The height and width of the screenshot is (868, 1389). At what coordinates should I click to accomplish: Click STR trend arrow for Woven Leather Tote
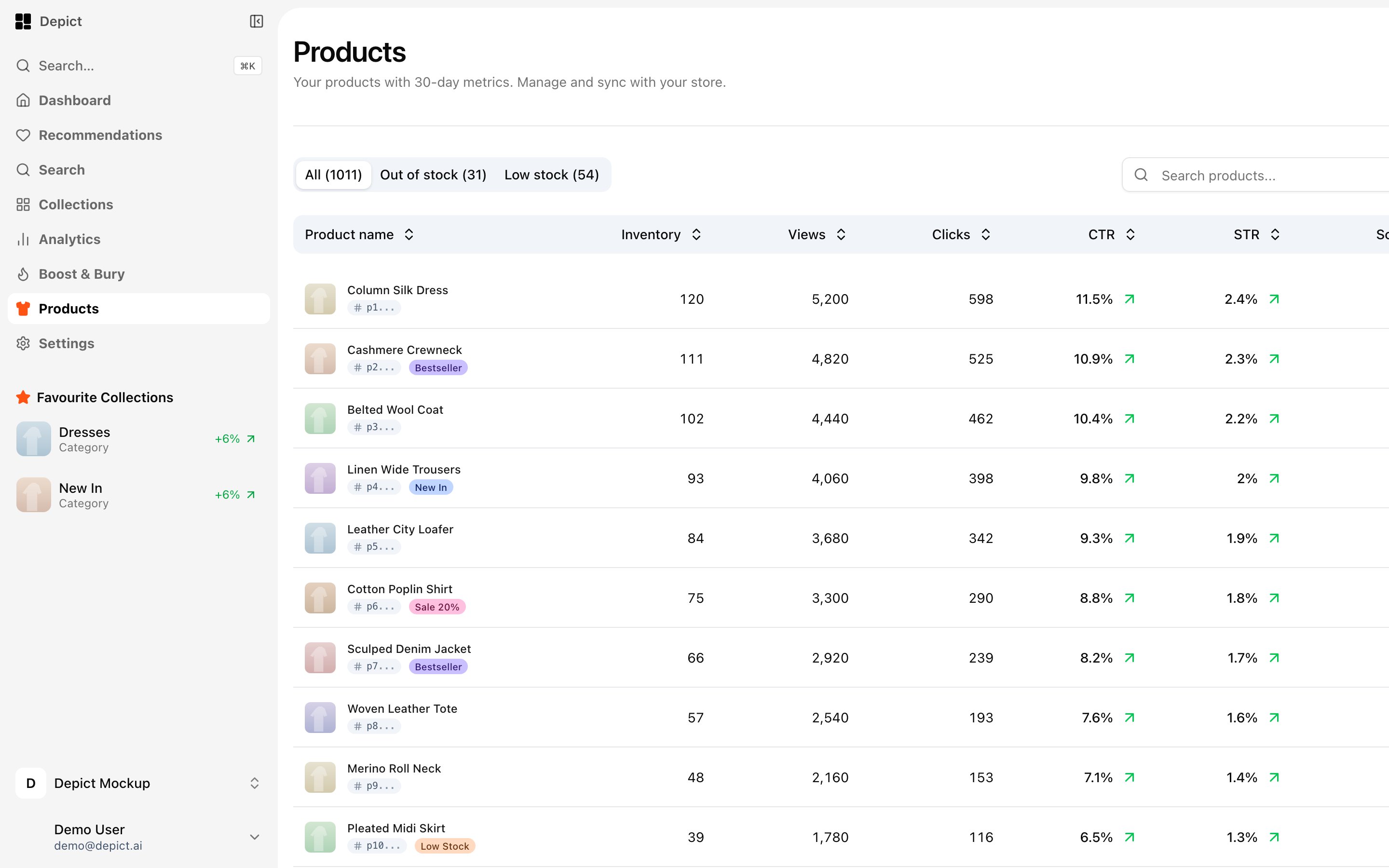(1274, 718)
